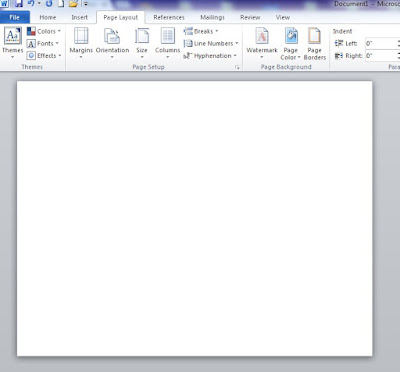The width and height of the screenshot is (400, 372).
Task: Expand the Theme Colors dropdown
Action: (44, 31)
